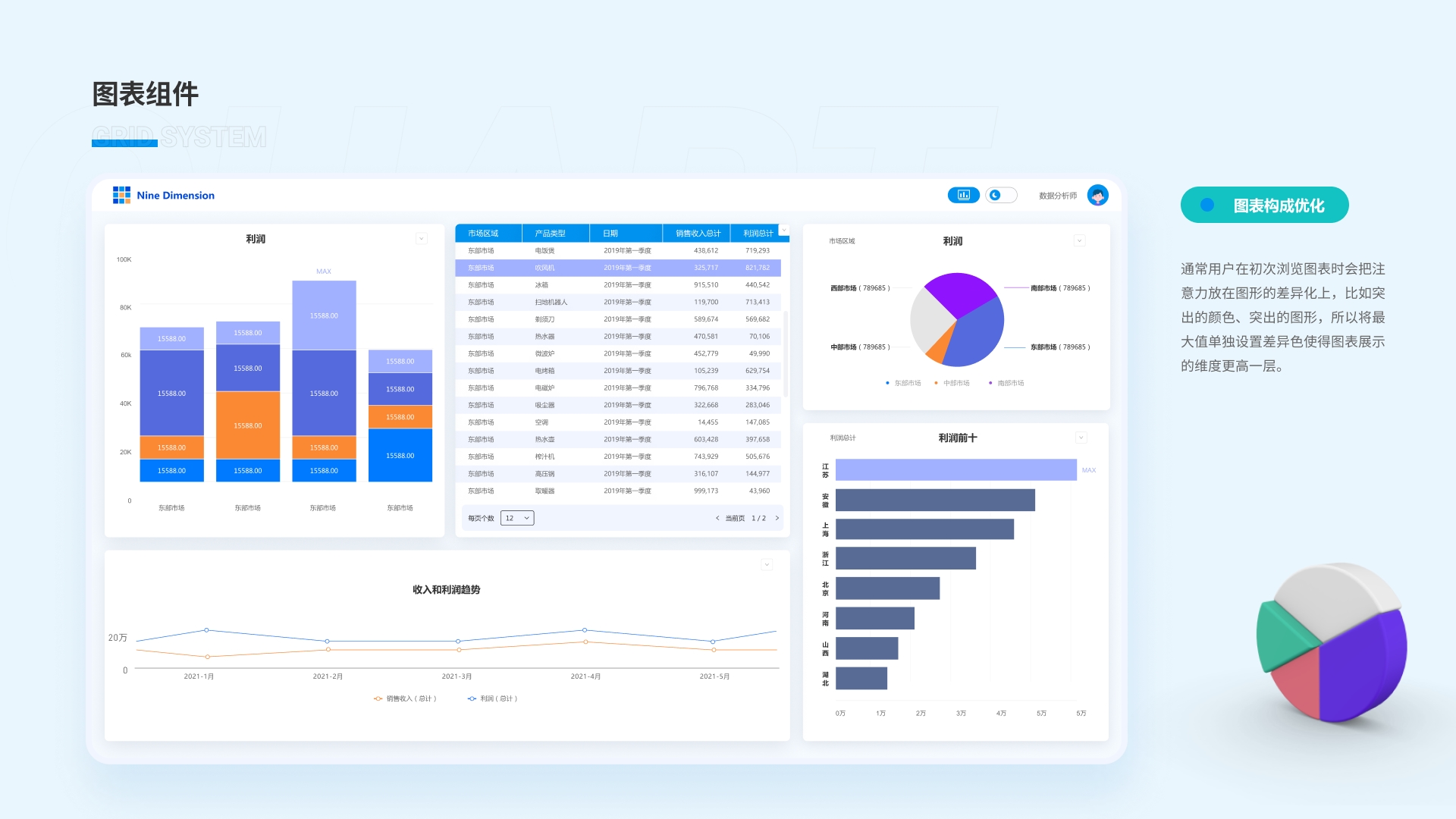Expand the 收入和利润趋势 chart options chevron

767,564
